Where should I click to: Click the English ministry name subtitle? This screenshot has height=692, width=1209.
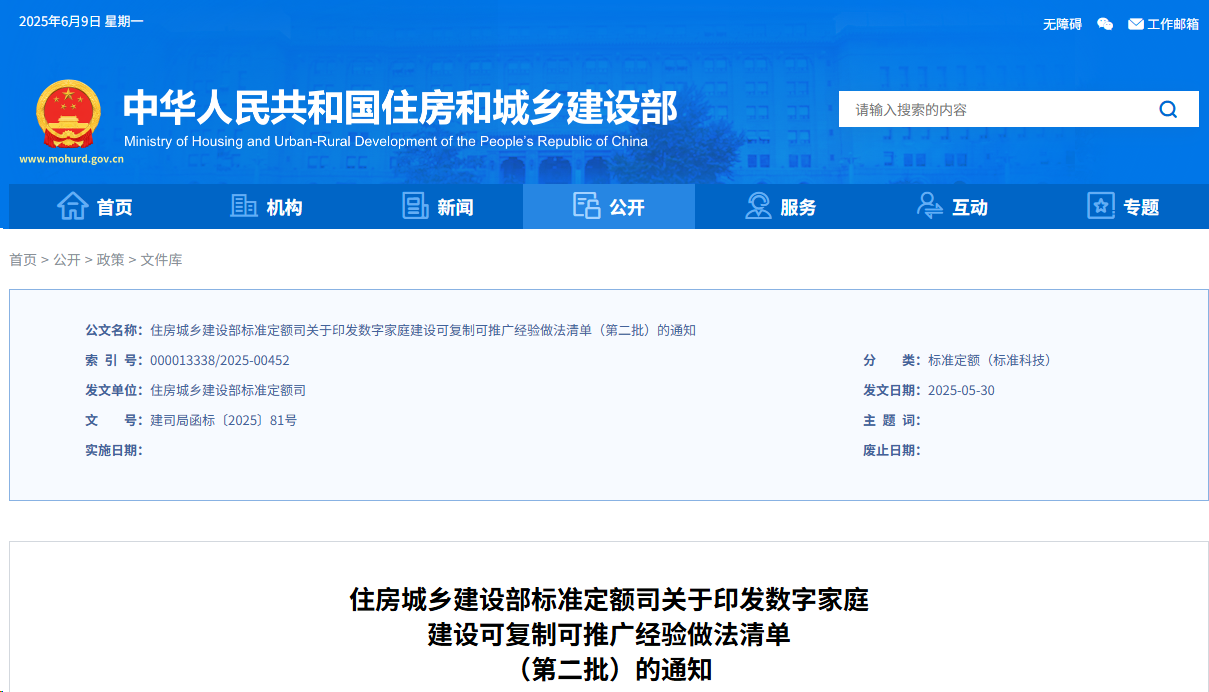pyautogui.click(x=386, y=142)
